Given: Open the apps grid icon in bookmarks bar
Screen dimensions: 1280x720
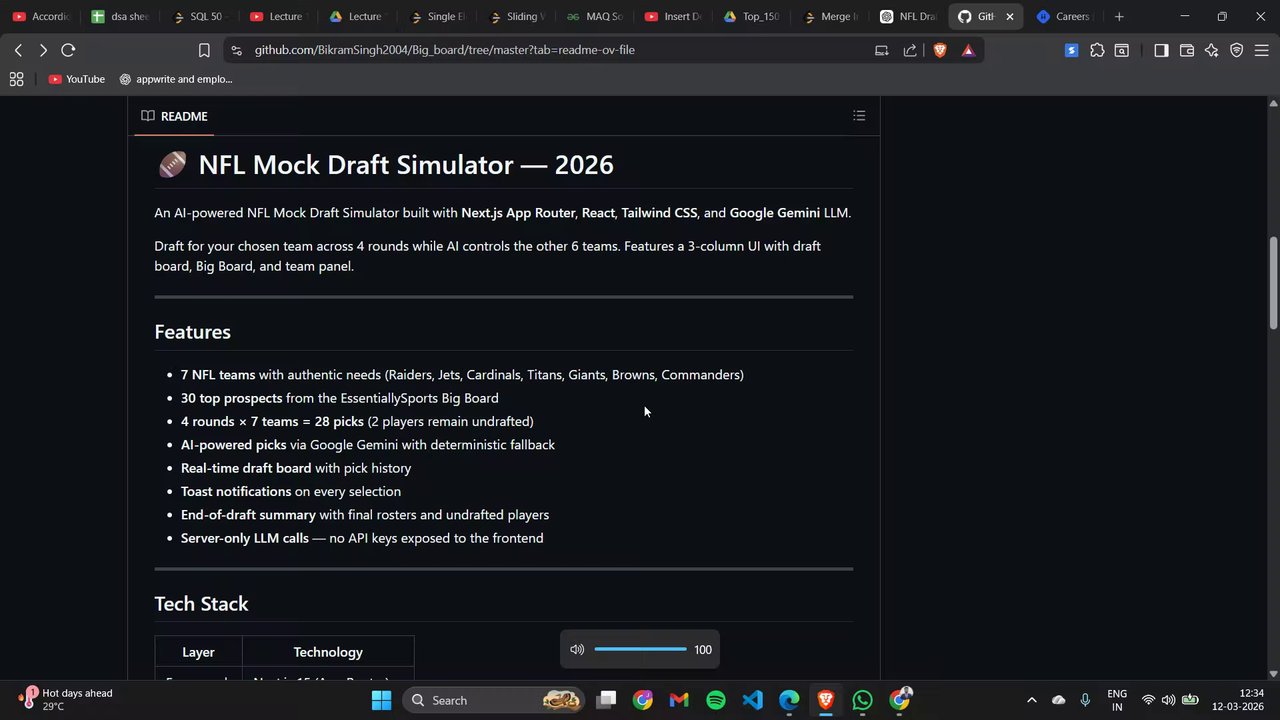Looking at the screenshot, I should click(16, 79).
